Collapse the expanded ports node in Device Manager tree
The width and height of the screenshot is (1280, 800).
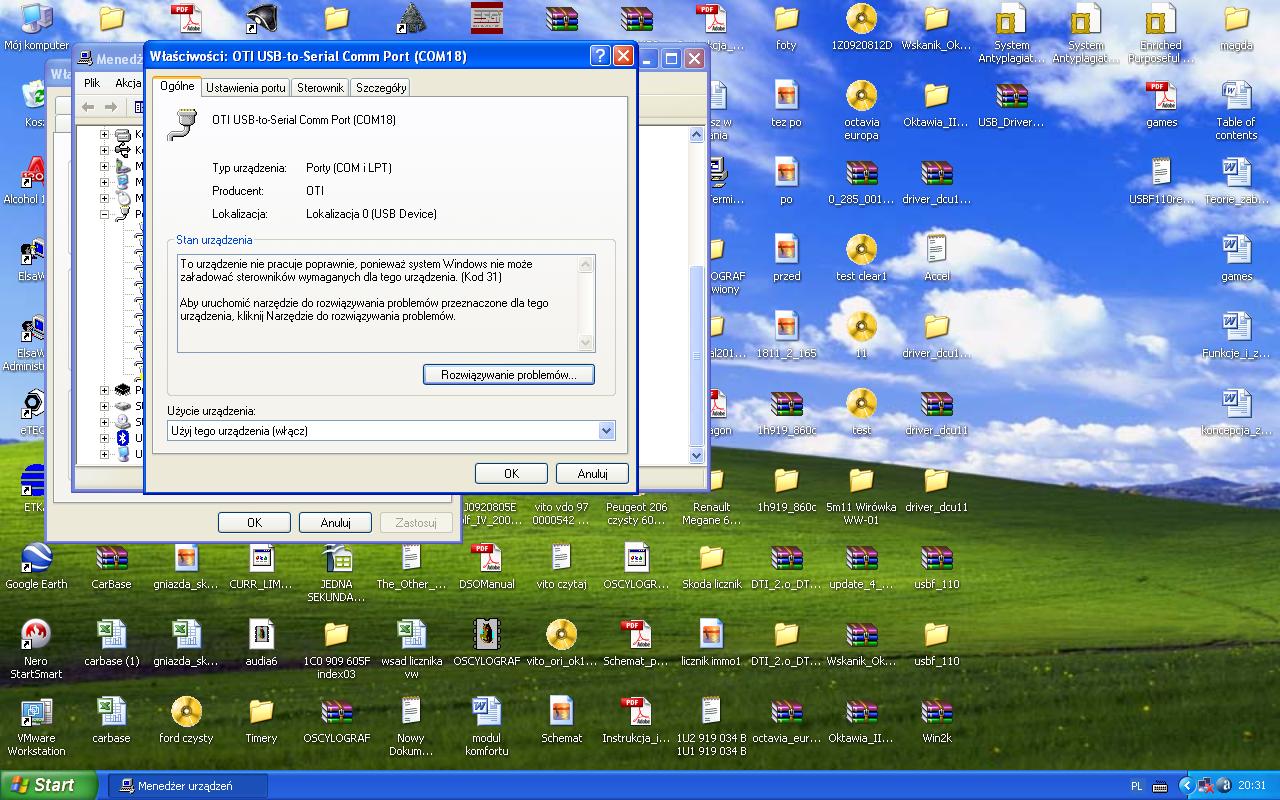104,214
